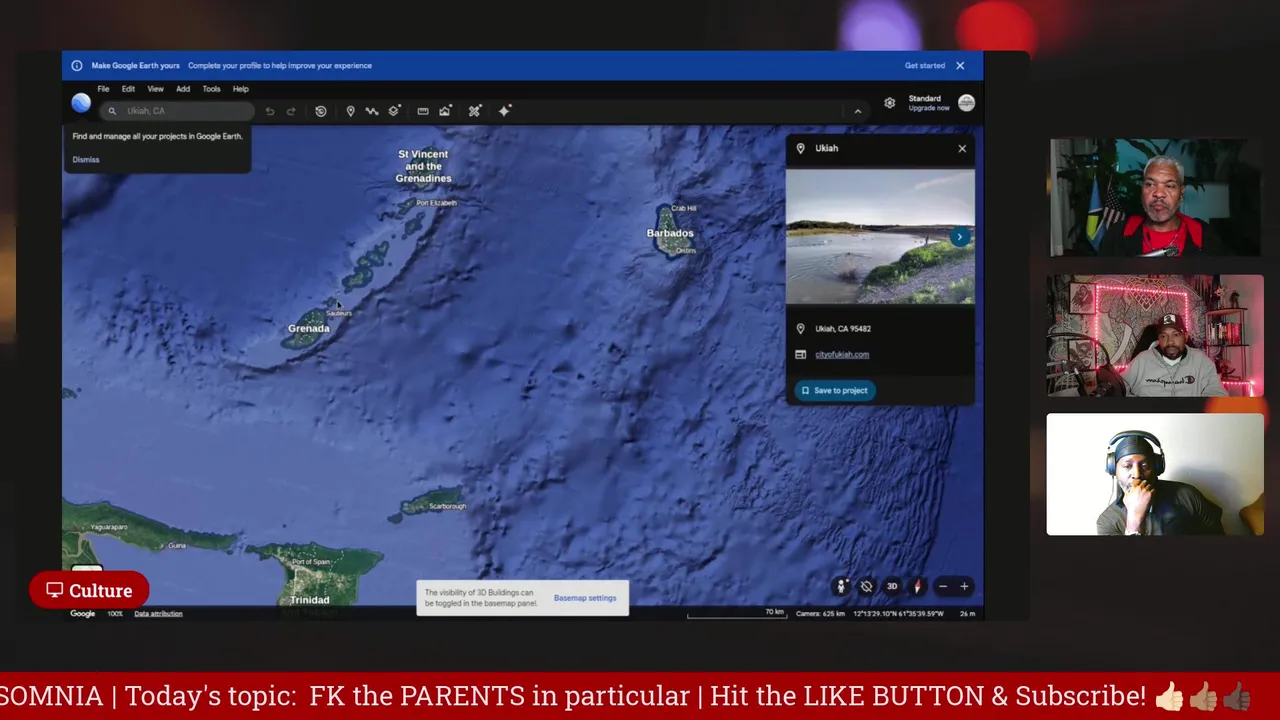The height and width of the screenshot is (720, 1280).
Task: Select the Measure distance ruler tool
Action: (423, 111)
